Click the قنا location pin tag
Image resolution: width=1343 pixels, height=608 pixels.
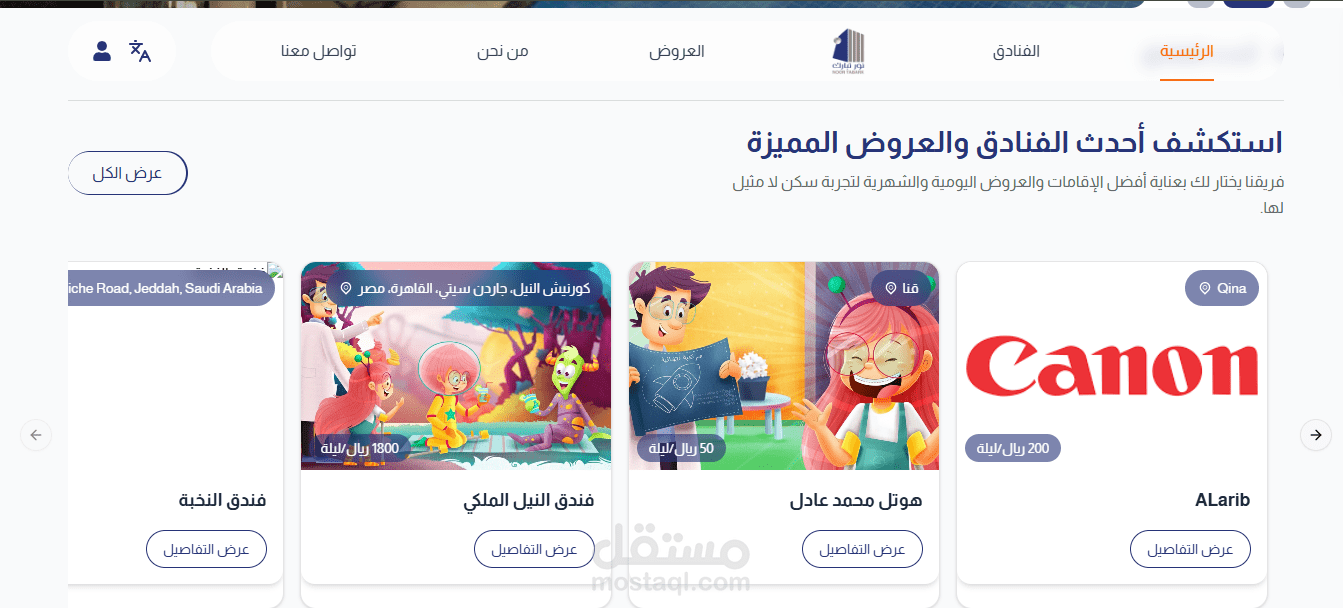click(x=901, y=289)
